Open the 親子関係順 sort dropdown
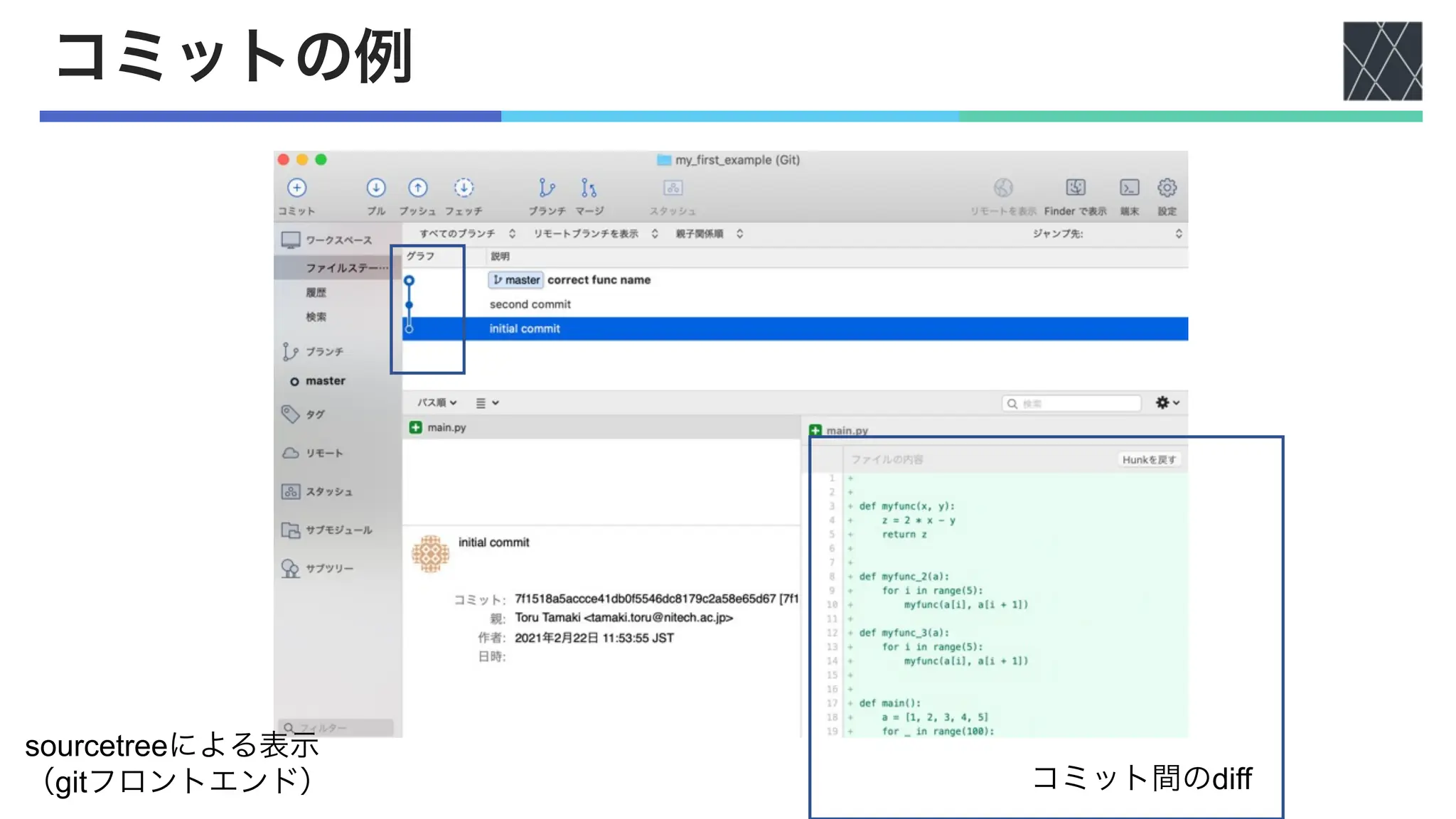Screen dimensions: 1456x819 pyautogui.click(x=709, y=234)
